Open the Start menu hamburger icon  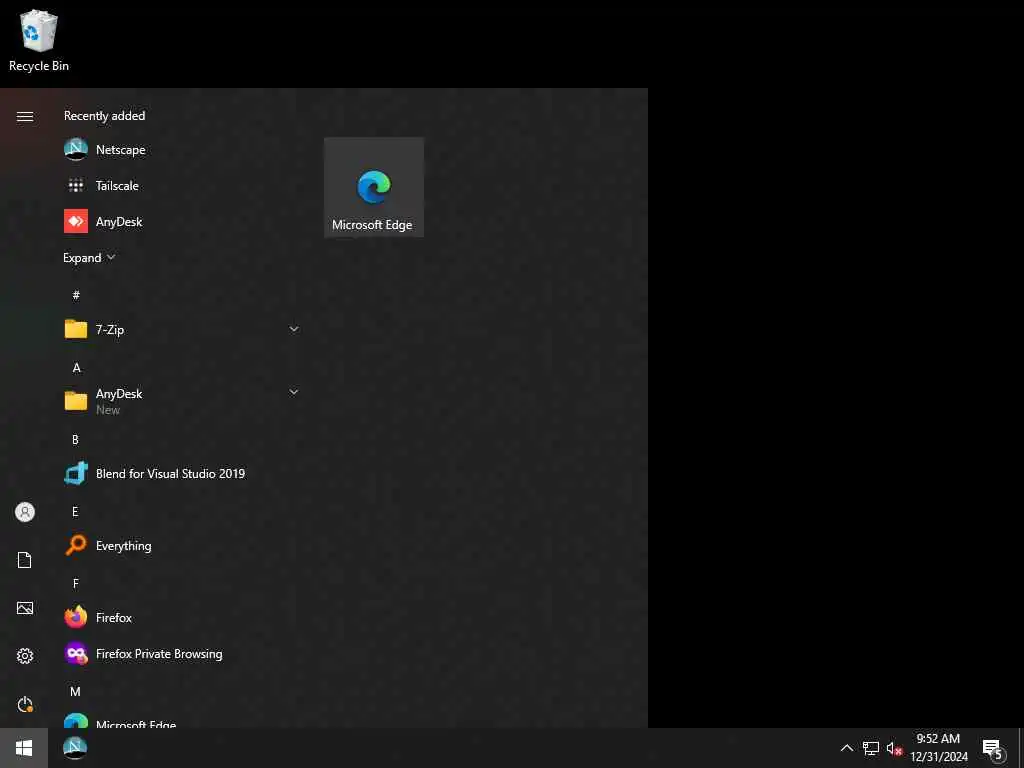25,116
